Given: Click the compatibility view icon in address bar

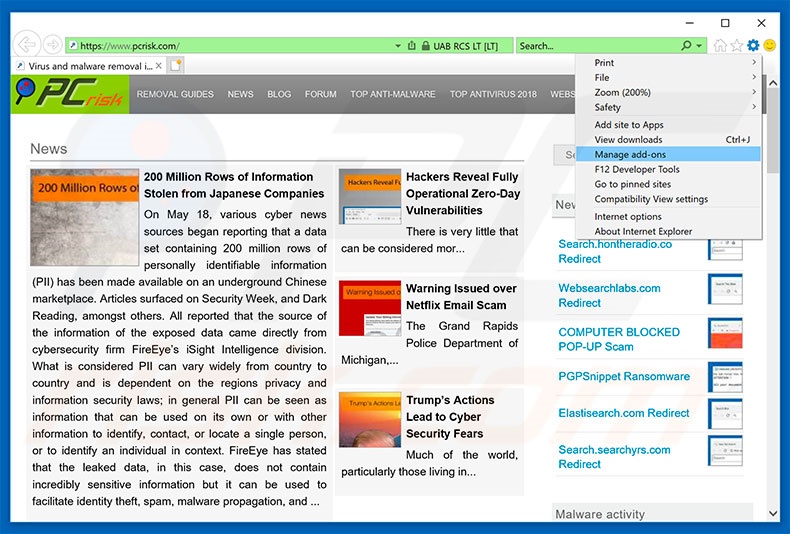Looking at the screenshot, I should [411, 46].
